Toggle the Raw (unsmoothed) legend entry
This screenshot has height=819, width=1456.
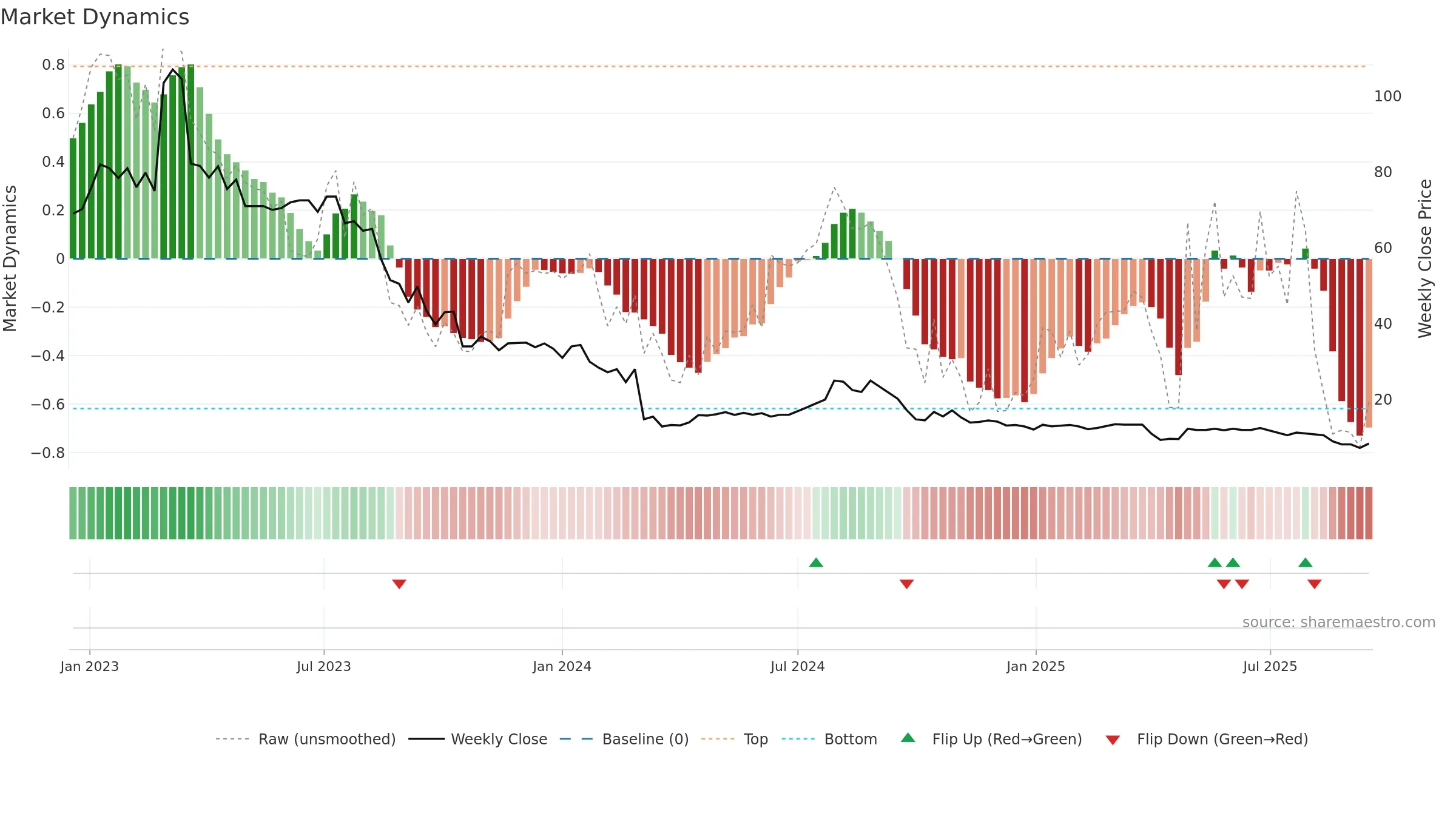click(x=306, y=739)
